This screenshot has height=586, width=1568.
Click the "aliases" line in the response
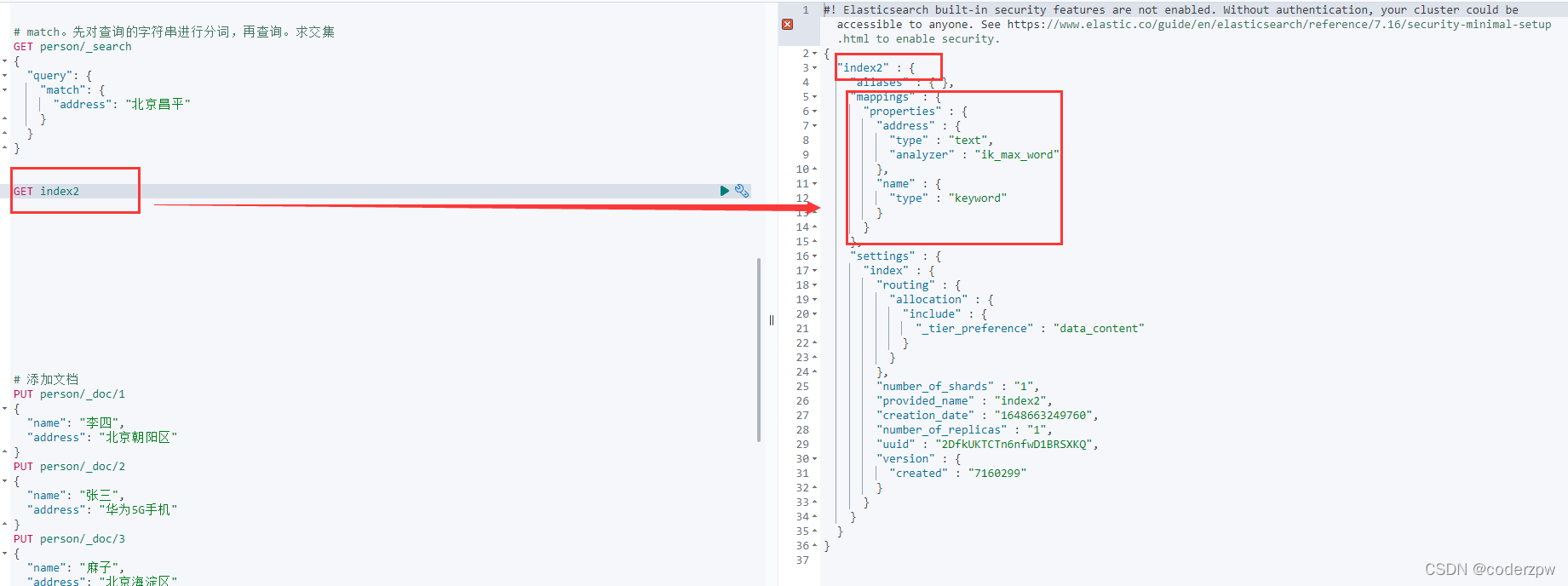tap(902, 83)
